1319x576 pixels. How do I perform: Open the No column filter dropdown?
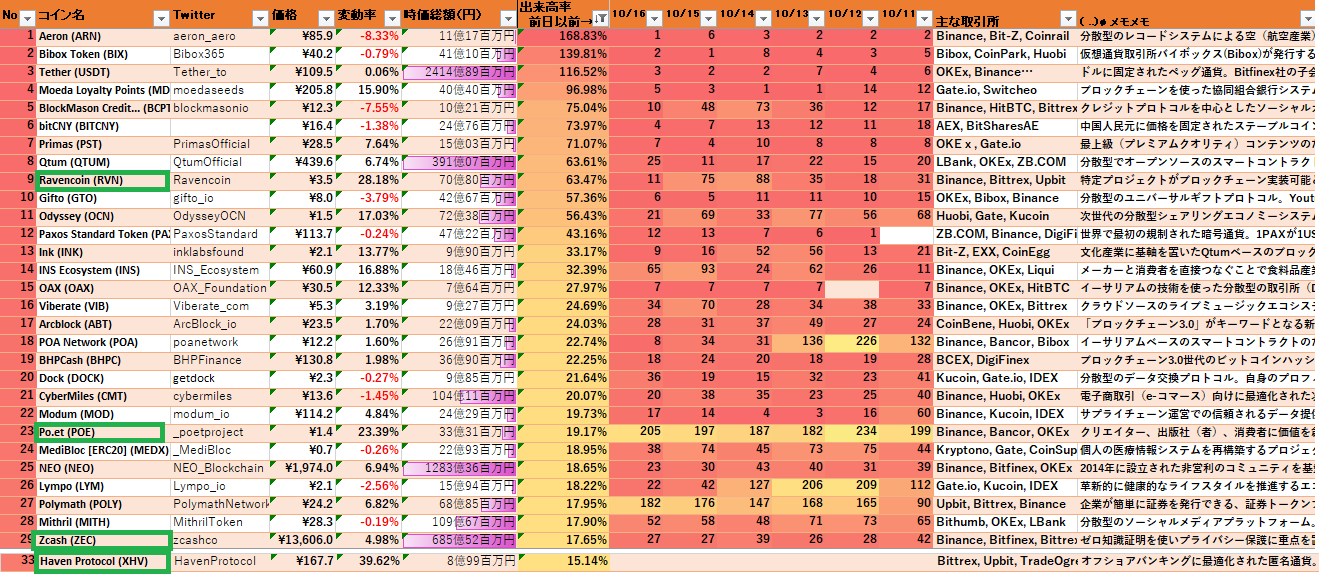[x=27, y=19]
